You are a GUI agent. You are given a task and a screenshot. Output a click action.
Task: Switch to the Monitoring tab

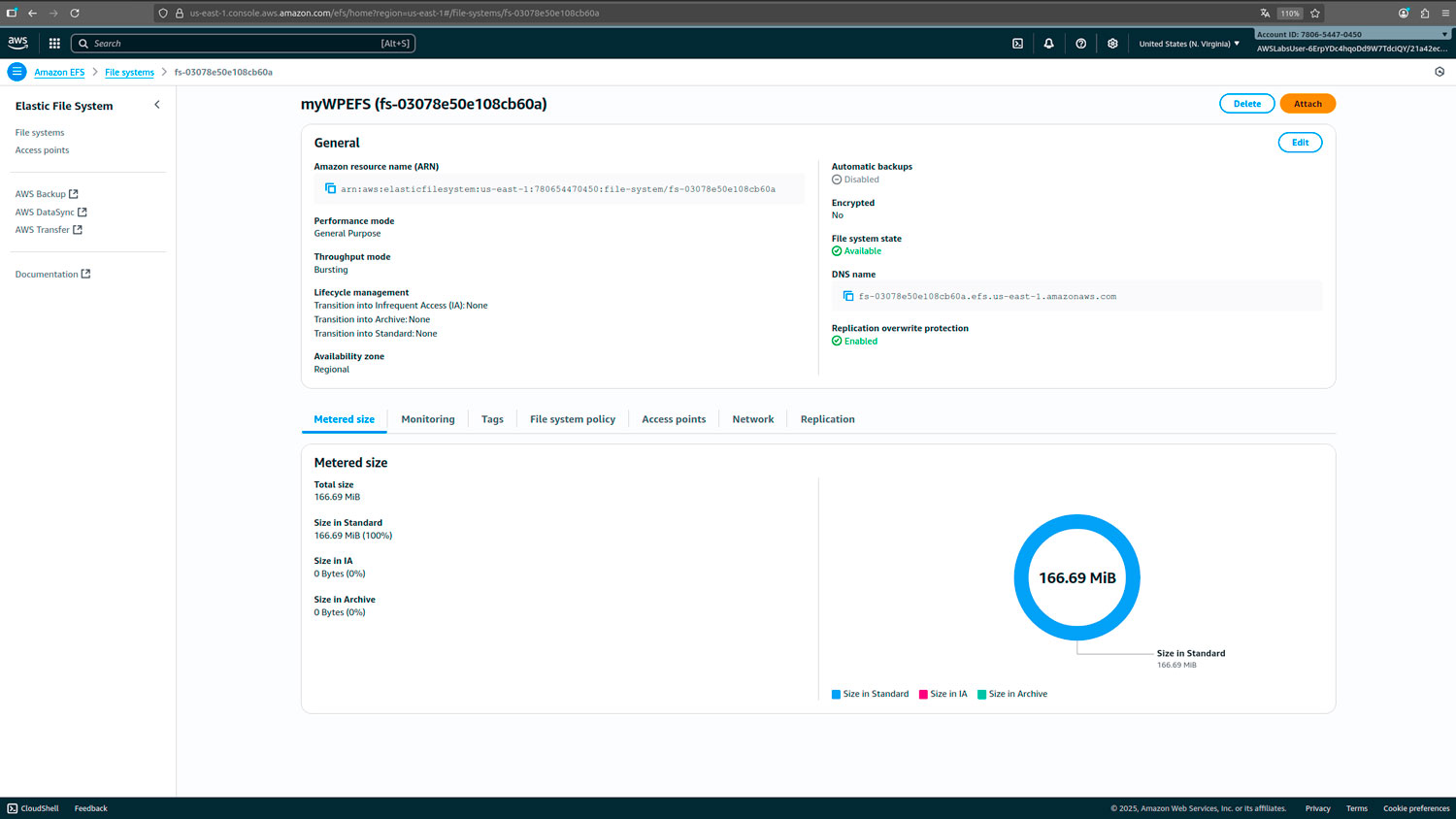(x=427, y=419)
